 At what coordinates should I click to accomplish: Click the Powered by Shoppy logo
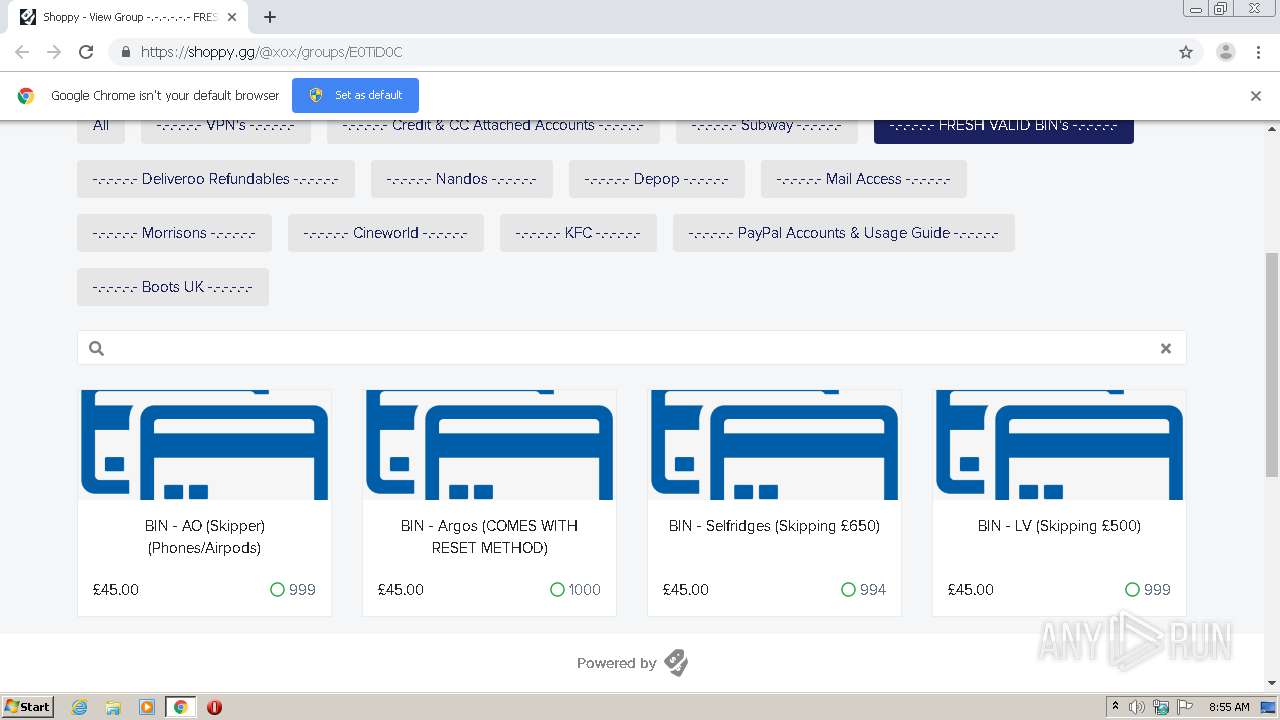point(676,663)
